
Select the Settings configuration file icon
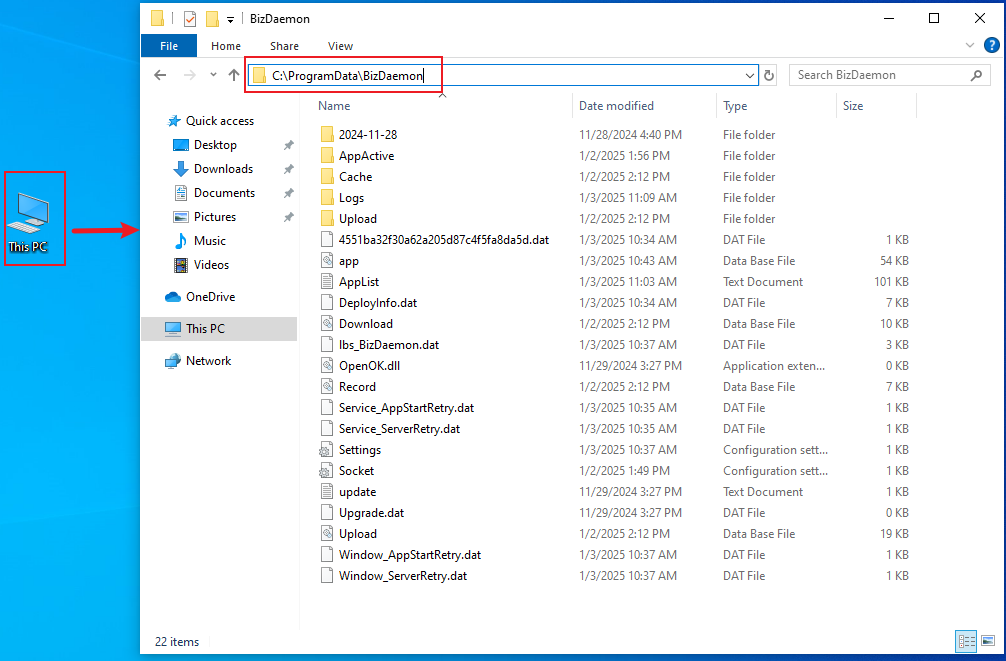point(327,450)
